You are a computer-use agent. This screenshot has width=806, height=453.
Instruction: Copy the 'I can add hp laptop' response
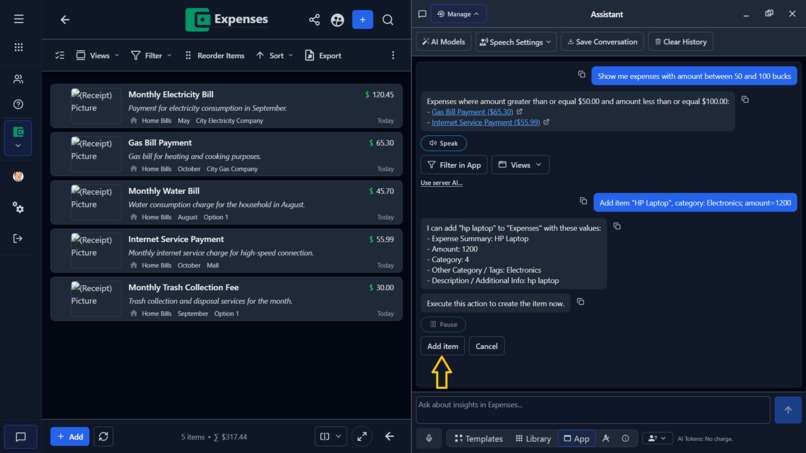tap(617, 226)
